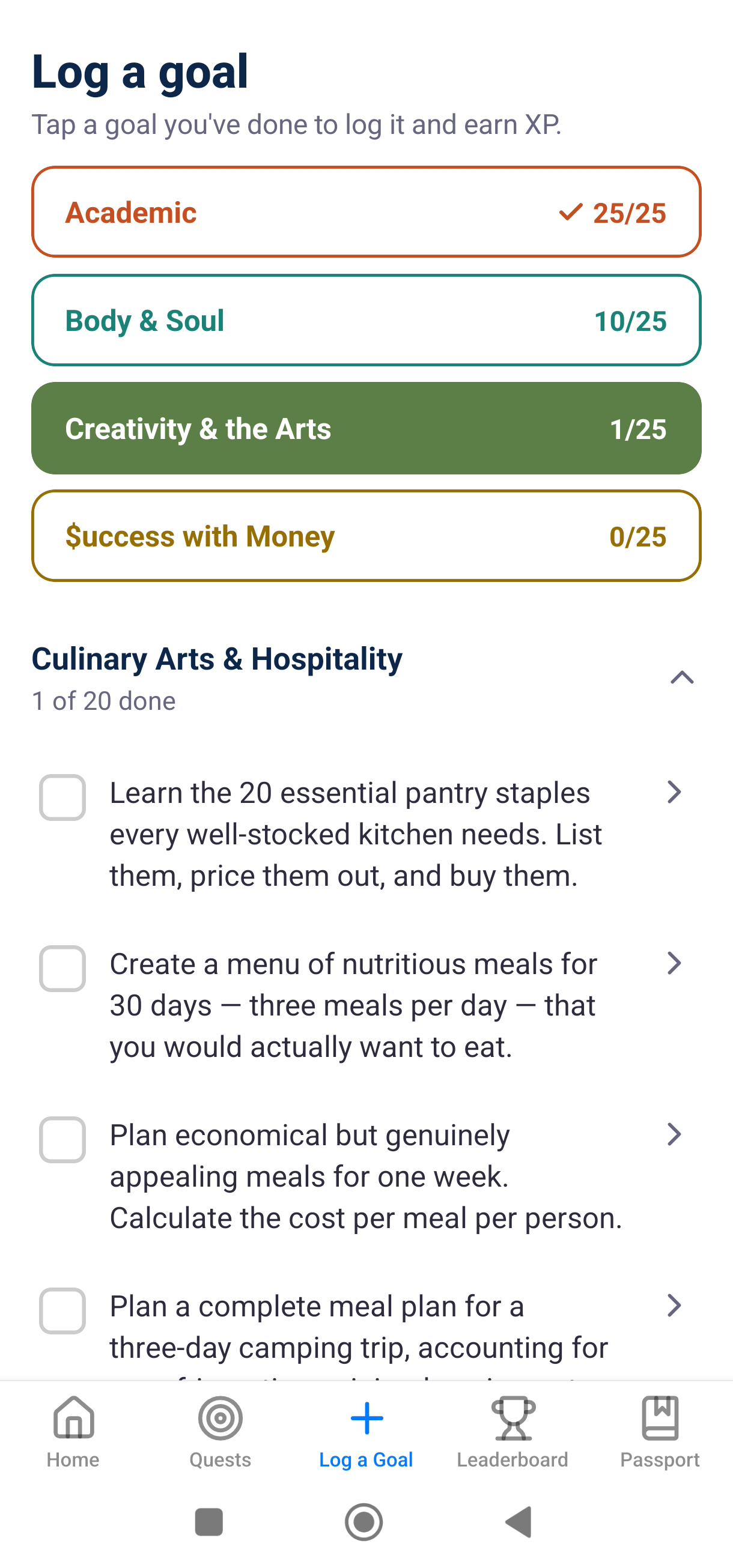Open the Leaderboard trophy icon
733x1568 pixels.
(x=513, y=1418)
